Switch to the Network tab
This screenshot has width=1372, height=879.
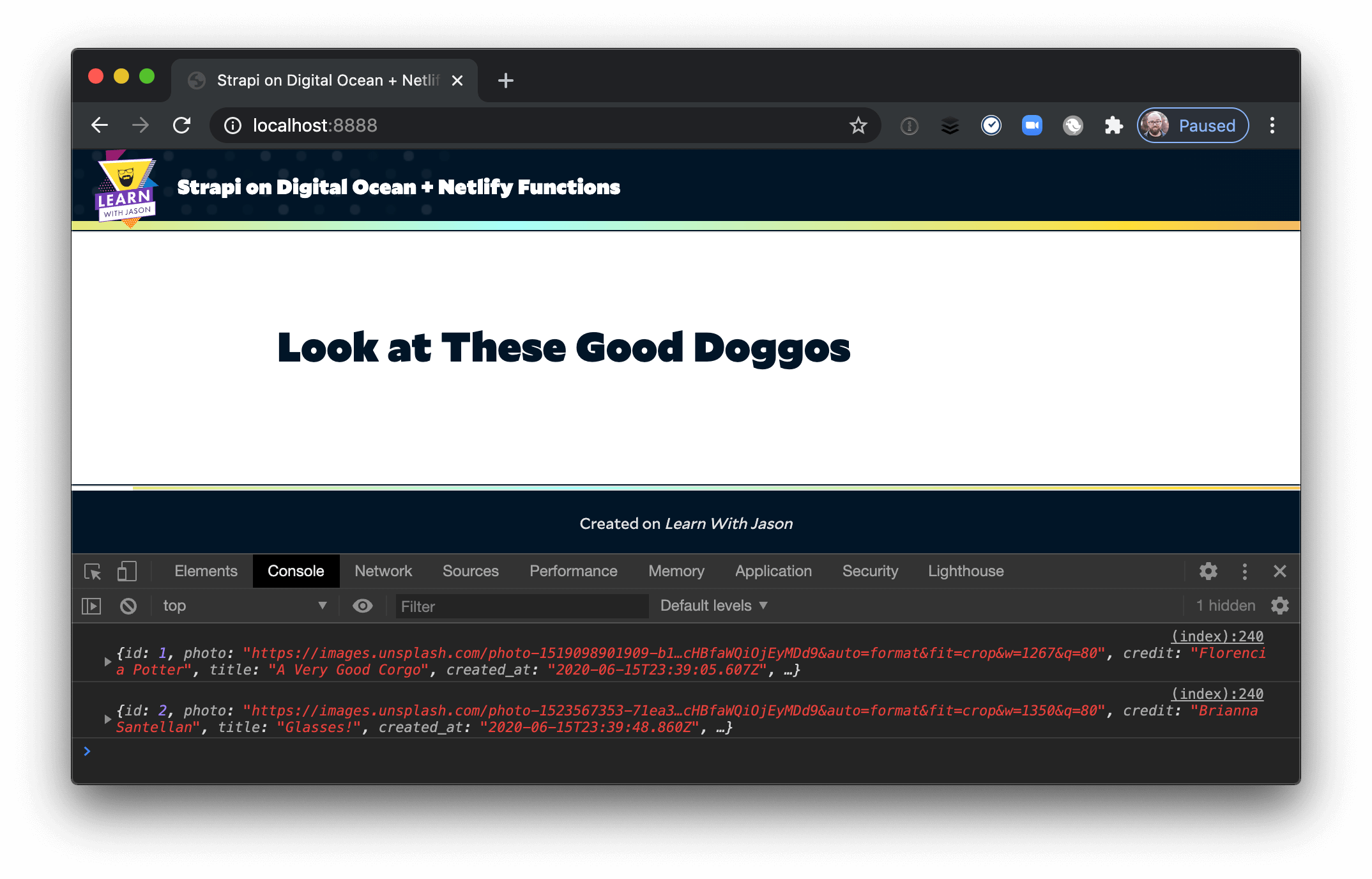pos(383,571)
